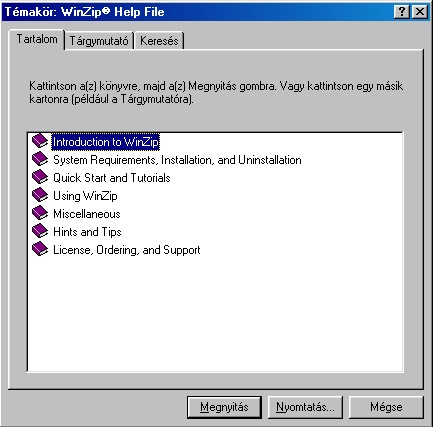Cancel the dialog with the Mégse button
434x427 pixels.
[386, 407]
